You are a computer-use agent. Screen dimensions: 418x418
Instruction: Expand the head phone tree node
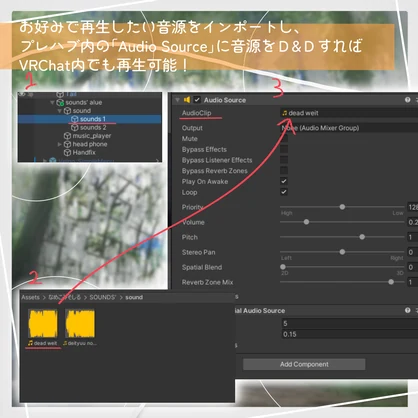(x=60, y=144)
